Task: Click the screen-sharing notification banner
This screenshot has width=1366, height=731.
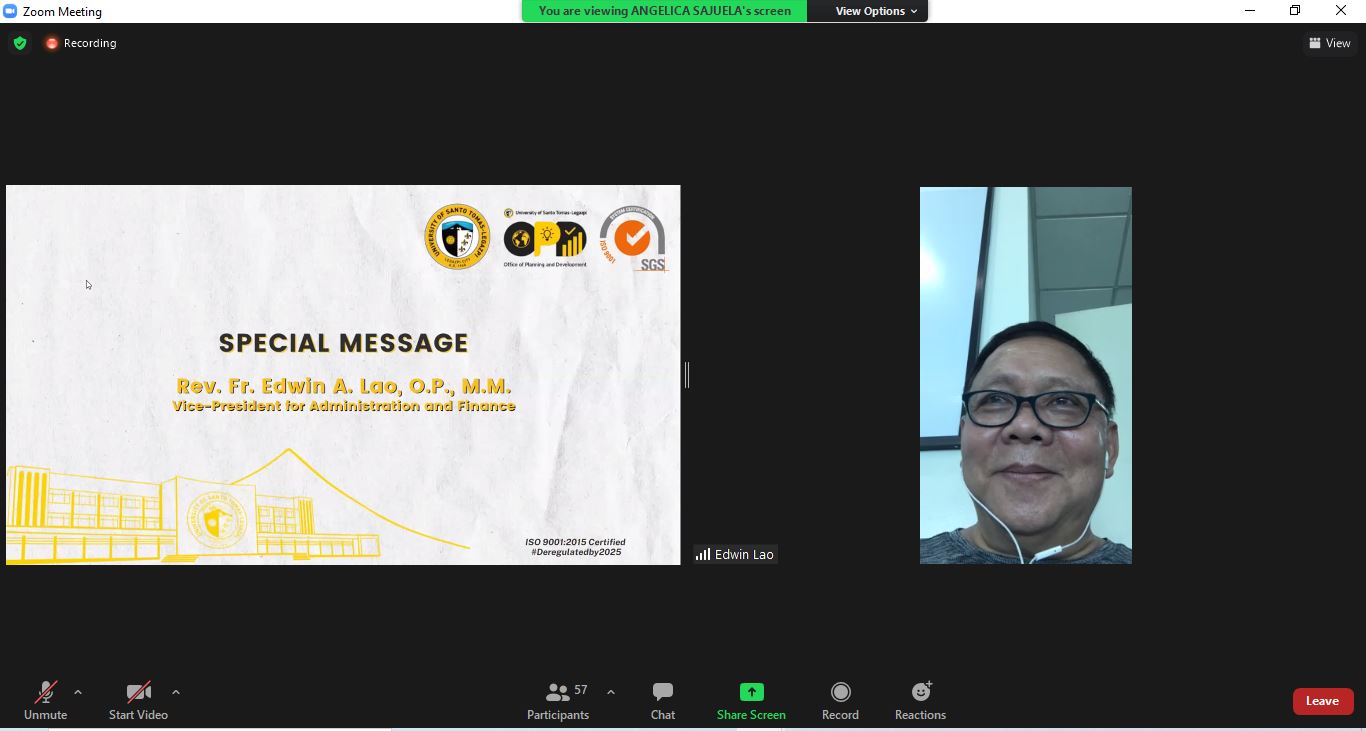Action: [664, 11]
